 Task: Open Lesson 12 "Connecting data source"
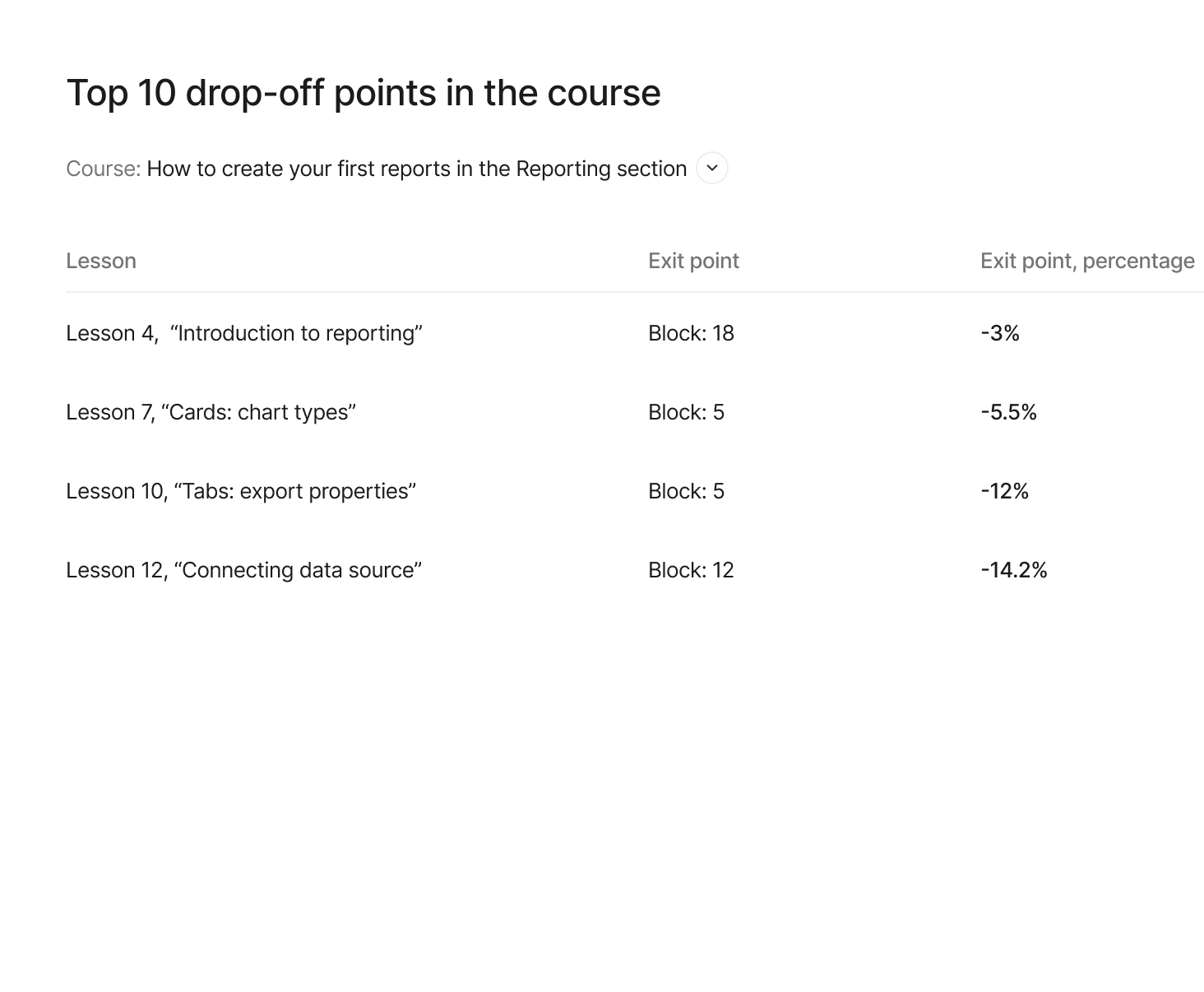tap(243, 570)
